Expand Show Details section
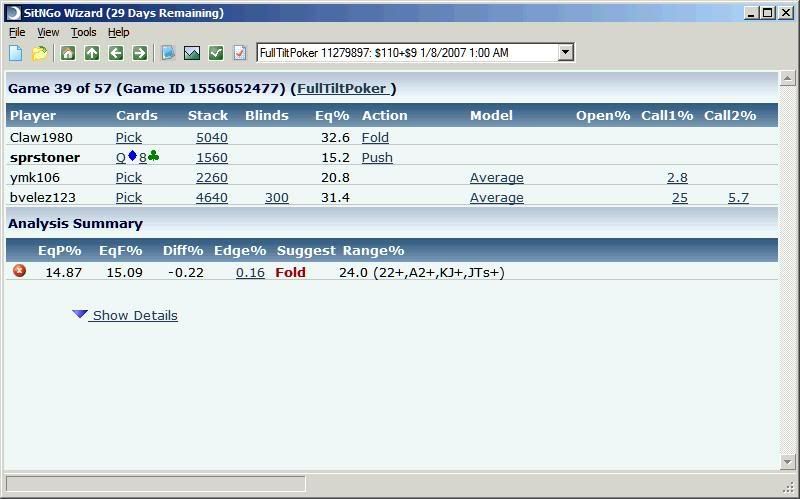Viewport: 800px width, 499px height. click(x=126, y=315)
